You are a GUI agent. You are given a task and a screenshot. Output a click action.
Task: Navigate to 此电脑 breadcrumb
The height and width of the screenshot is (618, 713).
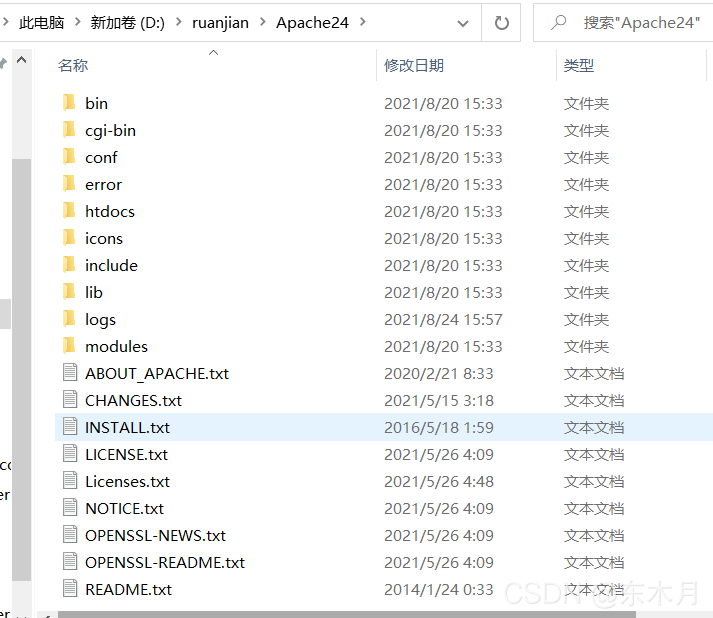click(x=41, y=22)
